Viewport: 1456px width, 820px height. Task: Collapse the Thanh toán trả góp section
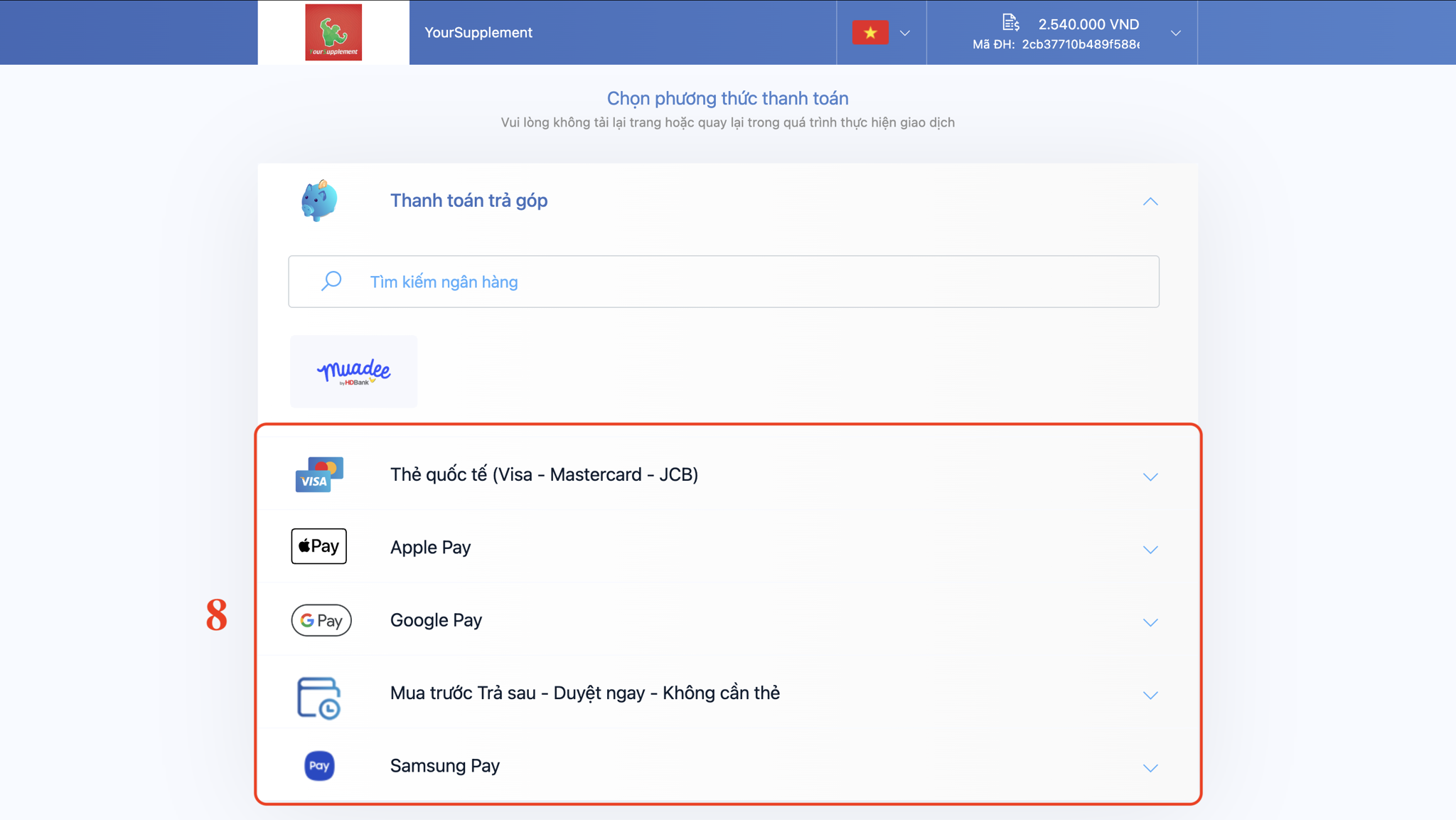(1150, 202)
